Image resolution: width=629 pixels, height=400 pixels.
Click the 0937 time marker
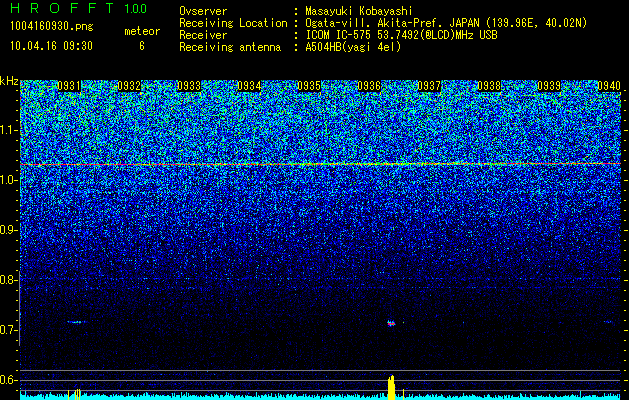click(x=429, y=86)
